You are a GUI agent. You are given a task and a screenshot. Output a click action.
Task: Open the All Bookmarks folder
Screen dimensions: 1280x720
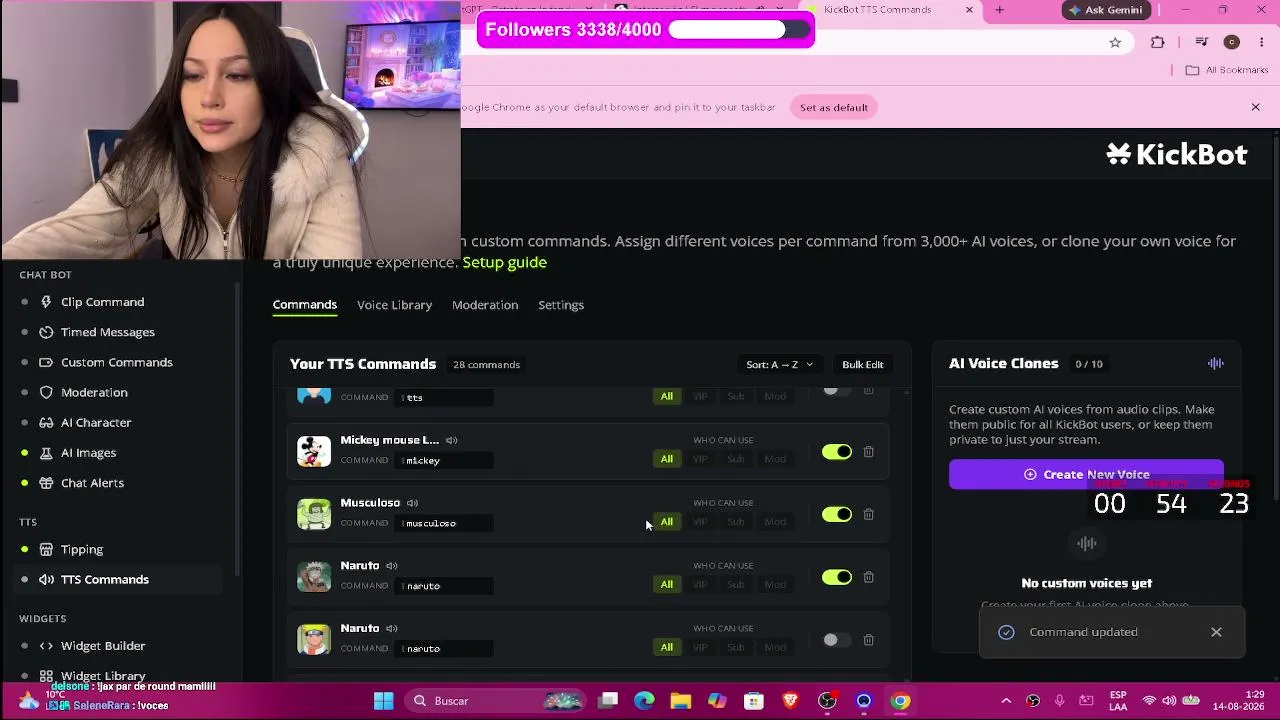click(1227, 70)
